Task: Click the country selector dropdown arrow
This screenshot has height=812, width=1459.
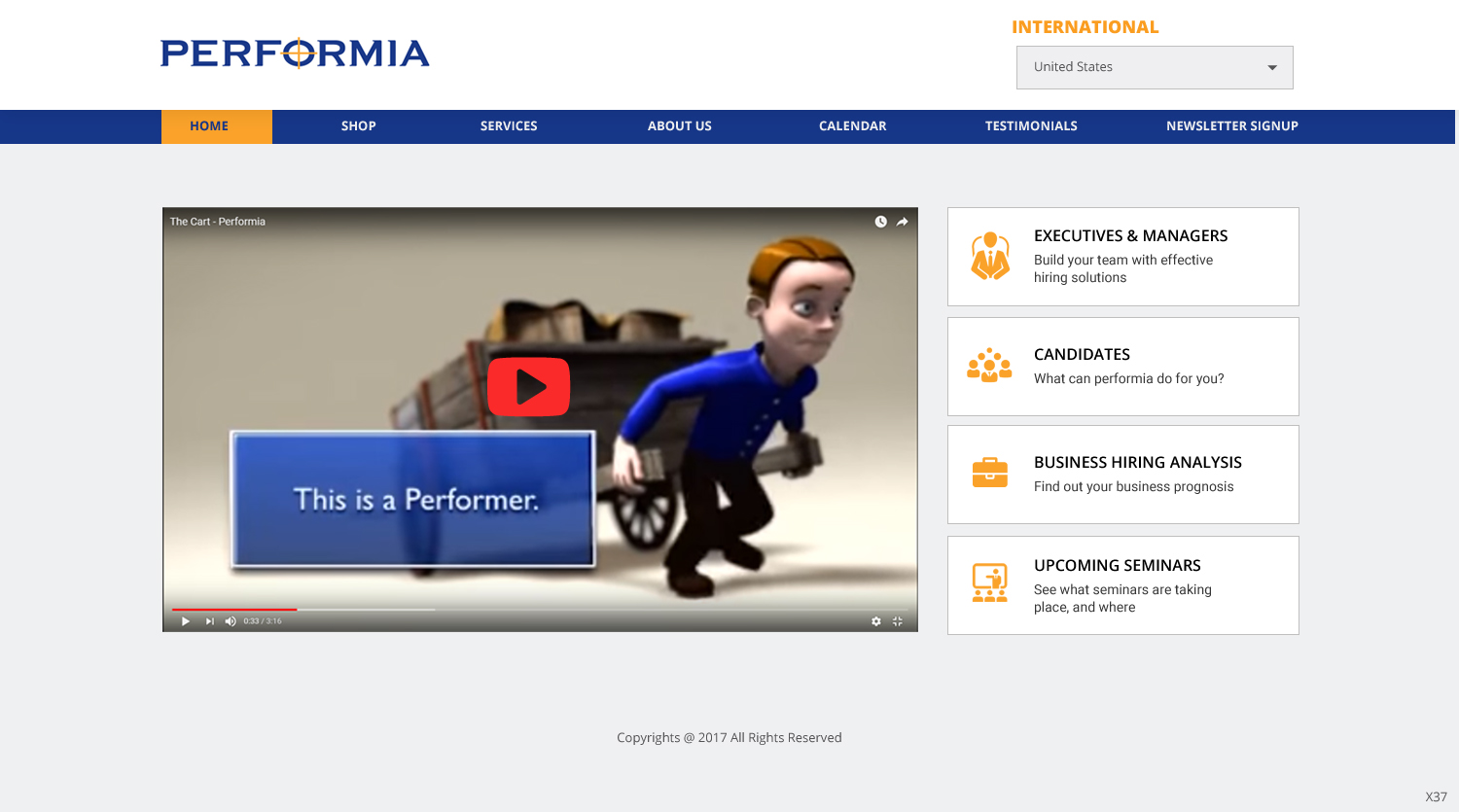Action: pyautogui.click(x=1271, y=68)
